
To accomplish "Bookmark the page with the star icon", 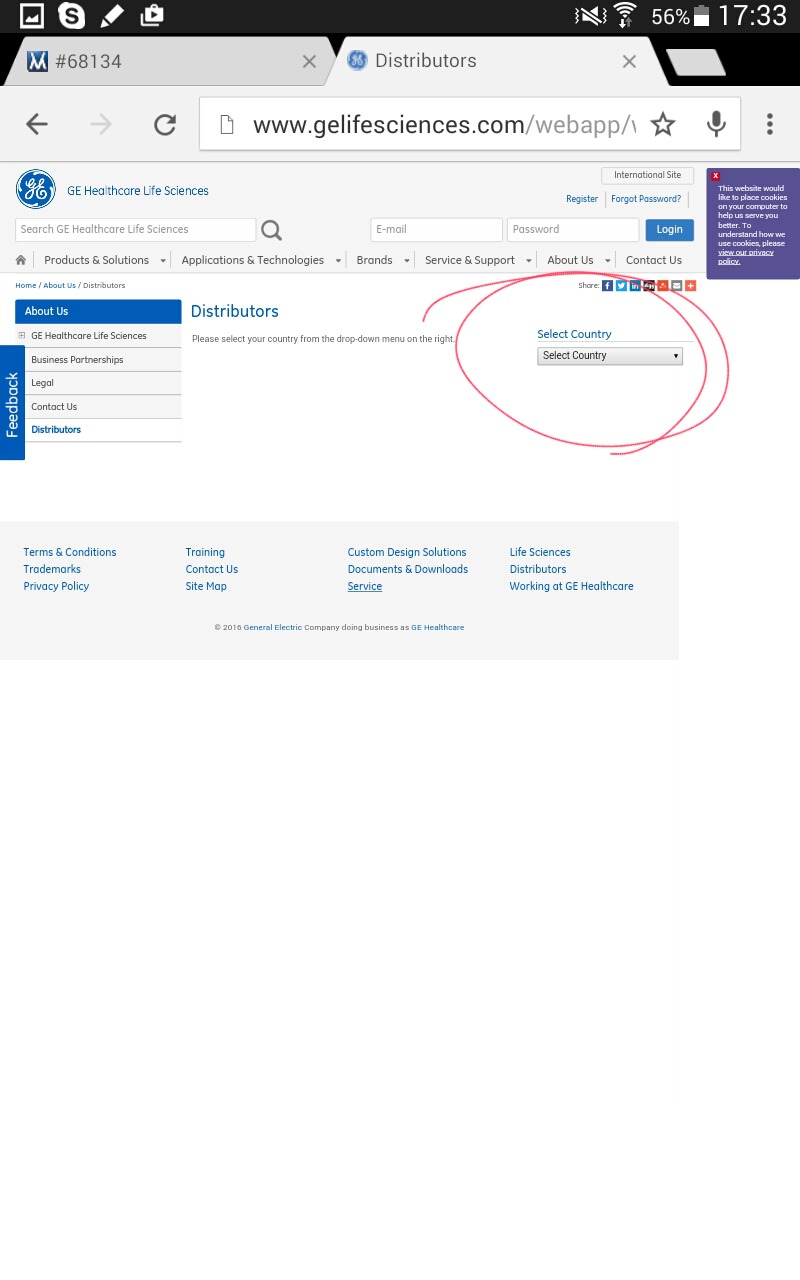I will [x=663, y=124].
